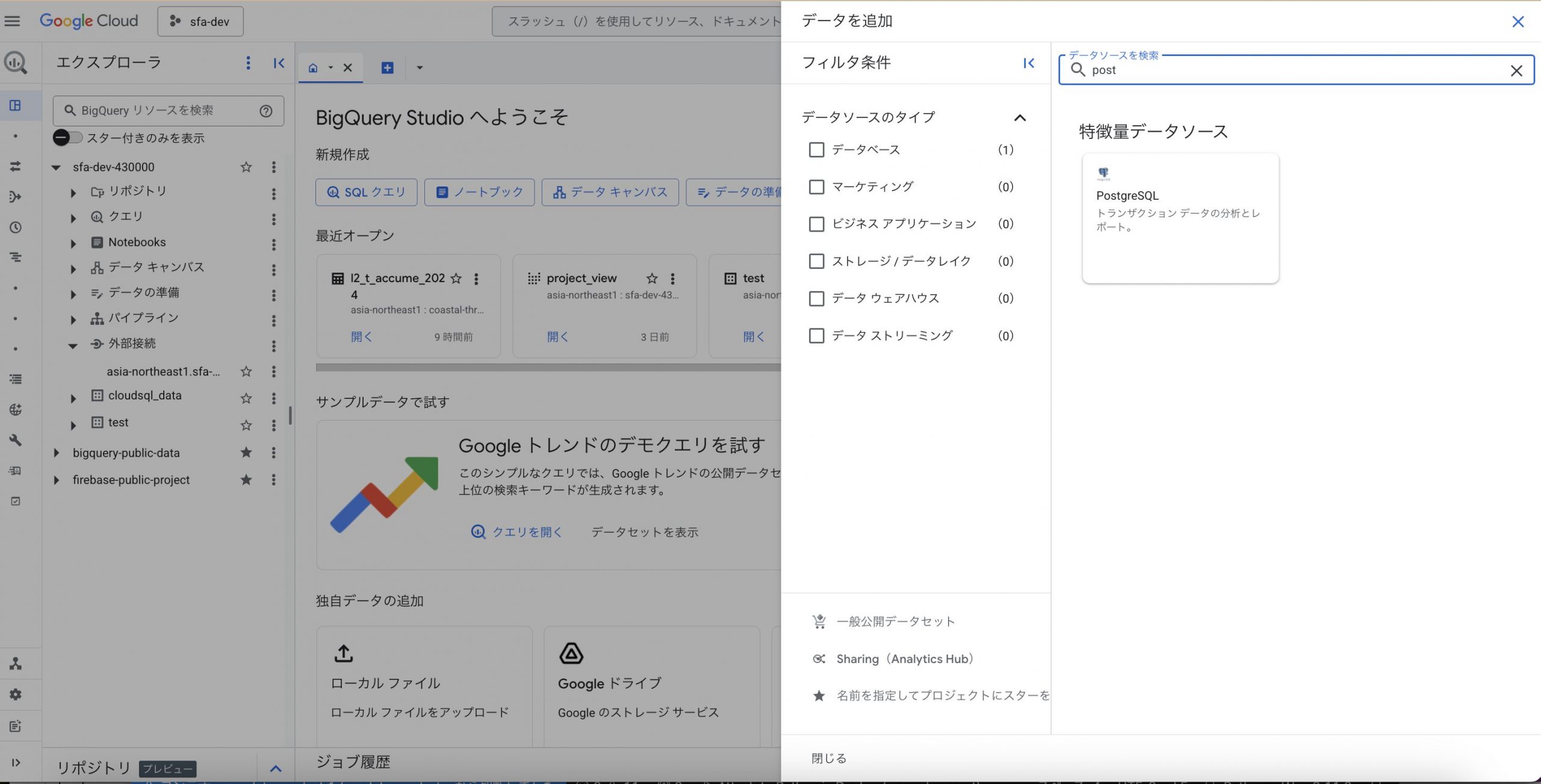1541x784 pixels.
Task: Toggle the show starred only switch
Action: (x=67, y=138)
